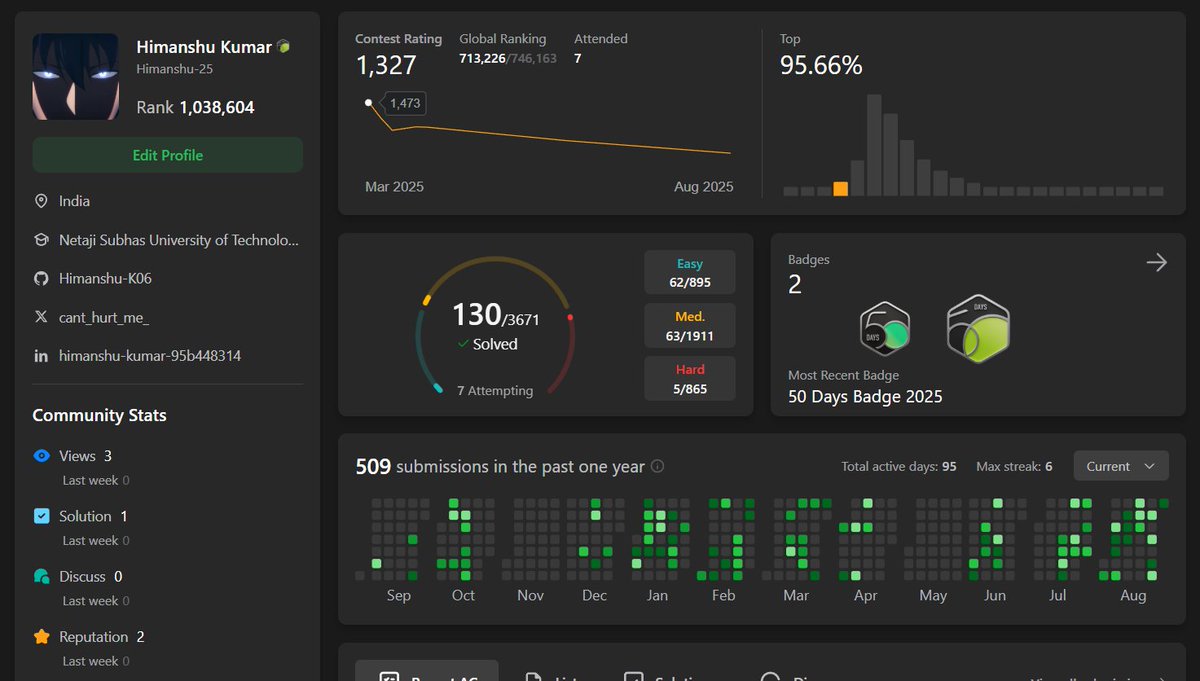Click the Max streak: 6 text

click(x=1014, y=467)
